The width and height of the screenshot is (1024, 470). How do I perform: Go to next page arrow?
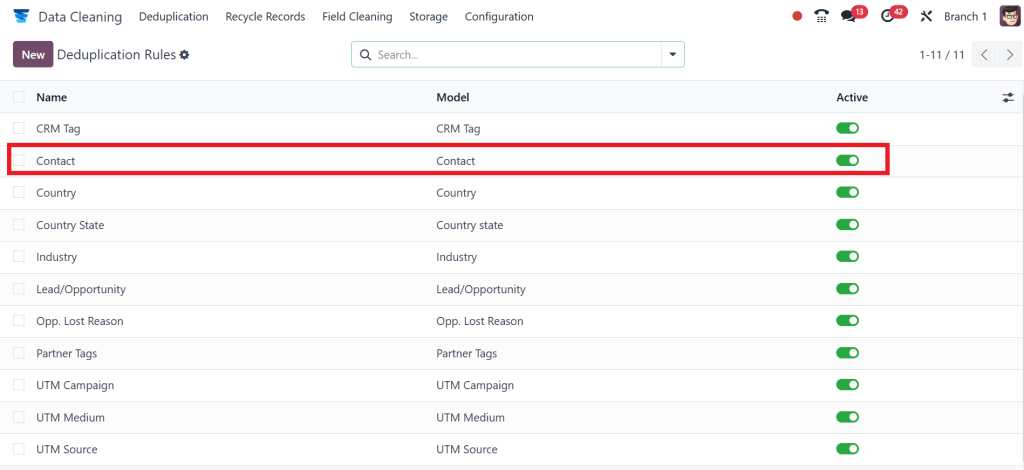click(1010, 55)
